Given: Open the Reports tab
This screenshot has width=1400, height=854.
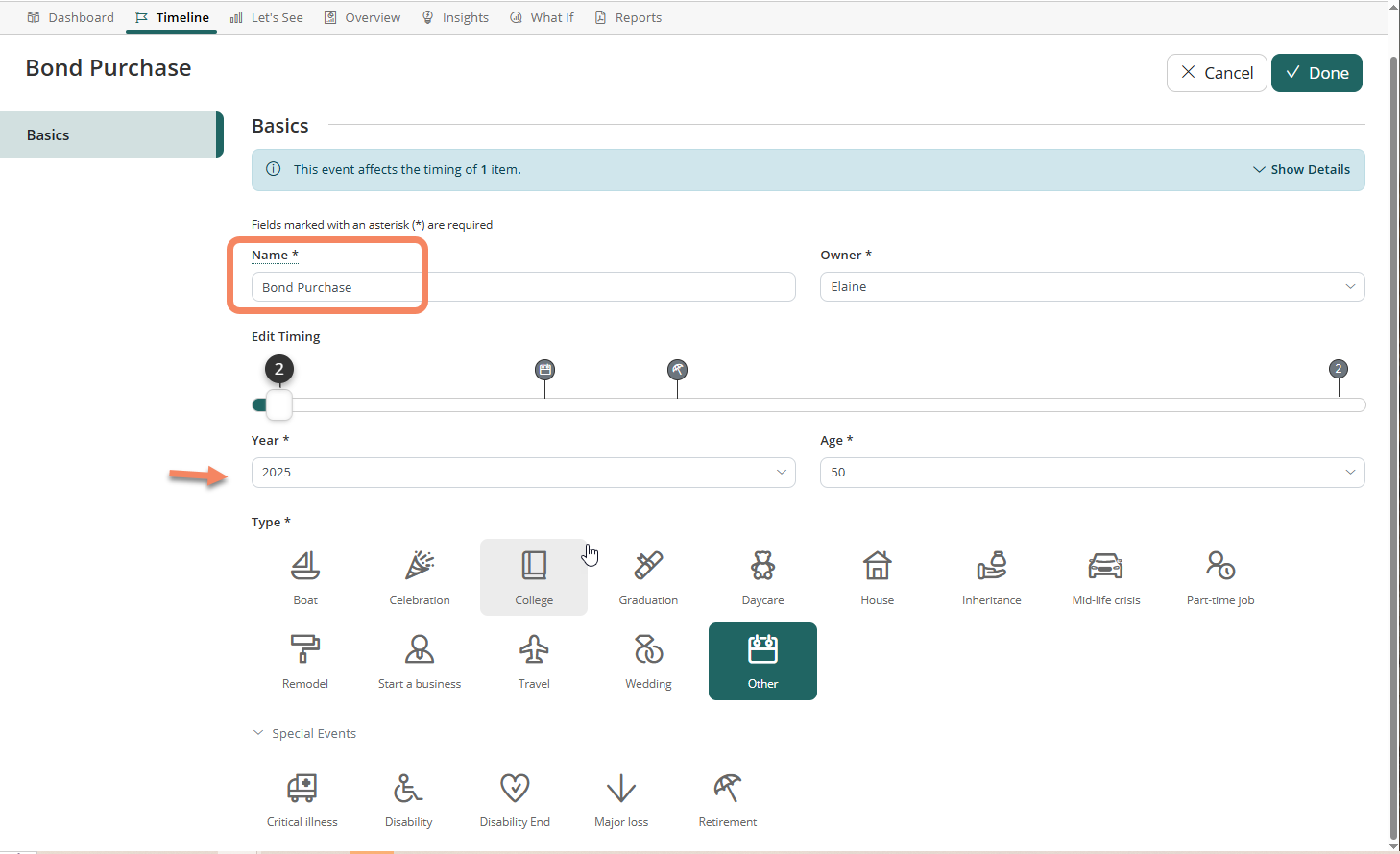Looking at the screenshot, I should pos(628,17).
